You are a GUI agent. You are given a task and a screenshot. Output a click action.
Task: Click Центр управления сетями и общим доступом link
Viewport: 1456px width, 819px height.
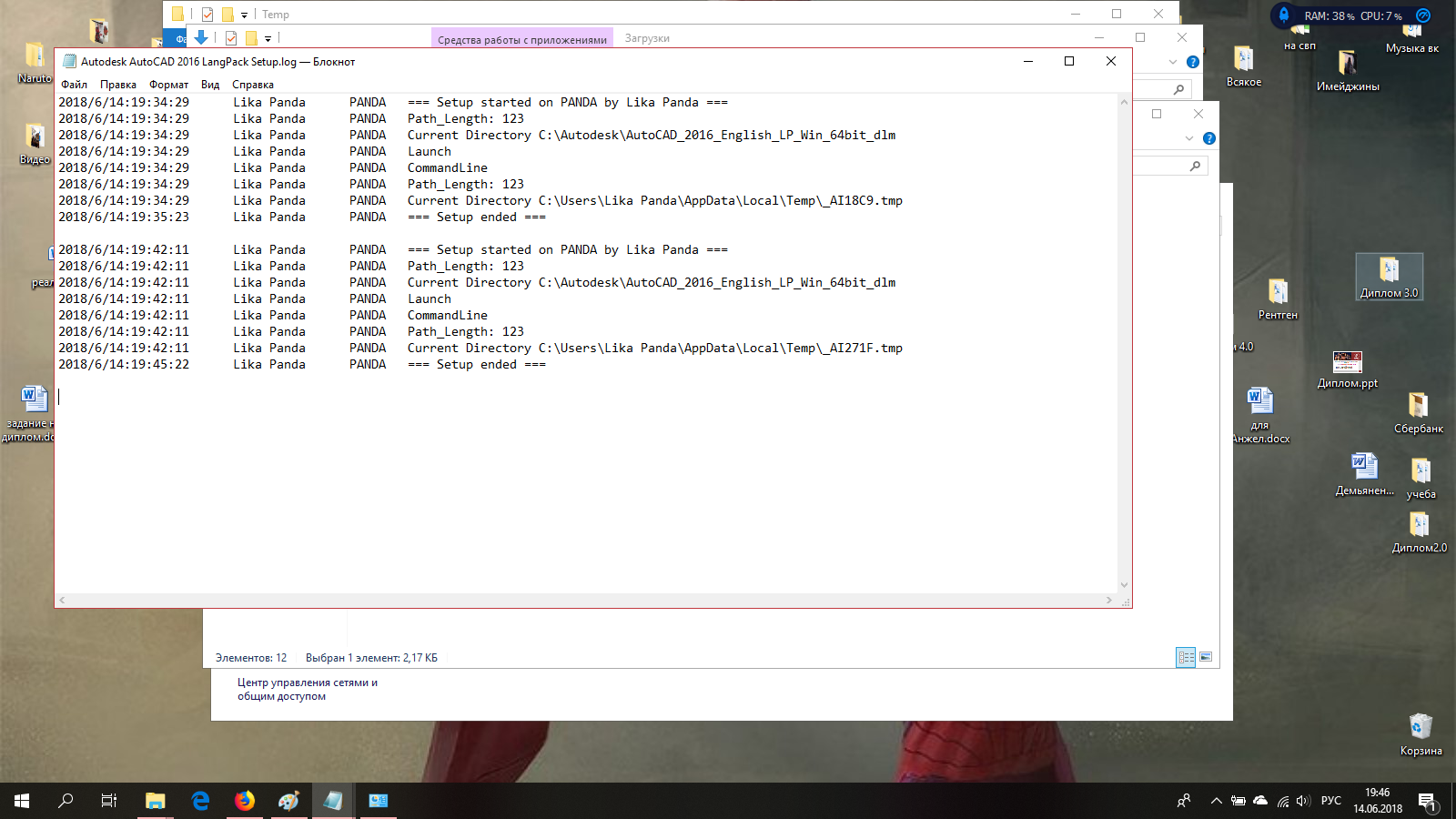[307, 689]
